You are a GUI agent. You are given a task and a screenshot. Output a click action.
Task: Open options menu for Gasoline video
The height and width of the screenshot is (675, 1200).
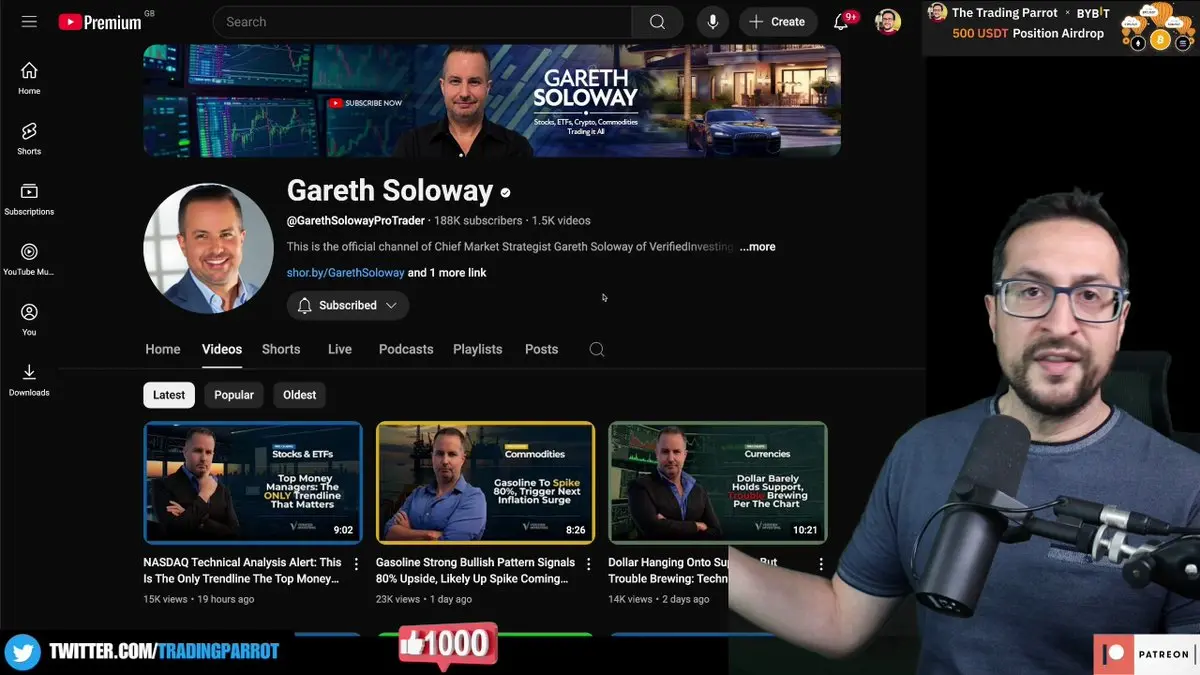pyautogui.click(x=589, y=565)
